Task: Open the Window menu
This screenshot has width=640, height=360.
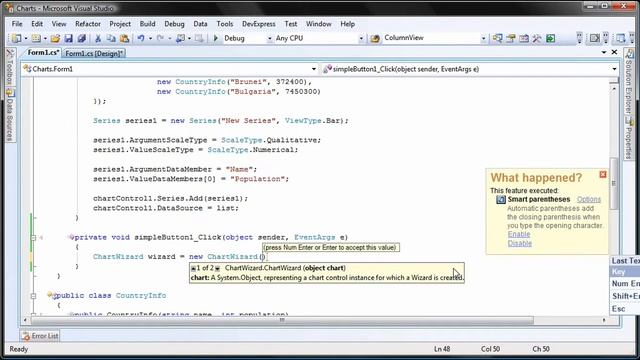Action: pos(318,24)
